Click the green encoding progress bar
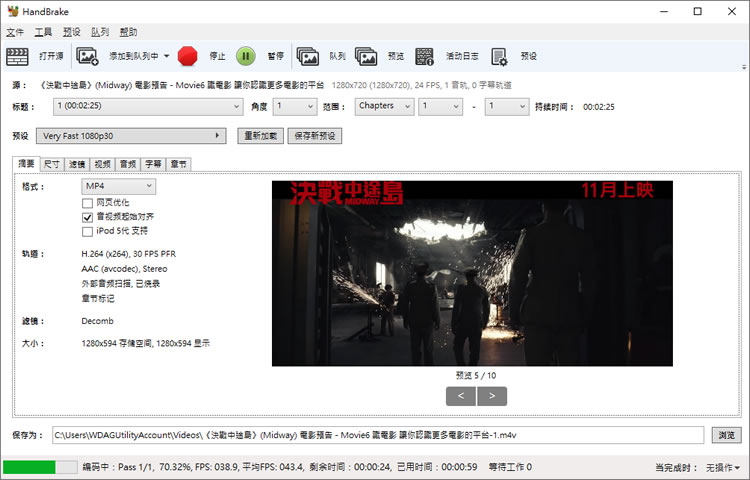This screenshot has width=750, height=480. click(x=40, y=467)
